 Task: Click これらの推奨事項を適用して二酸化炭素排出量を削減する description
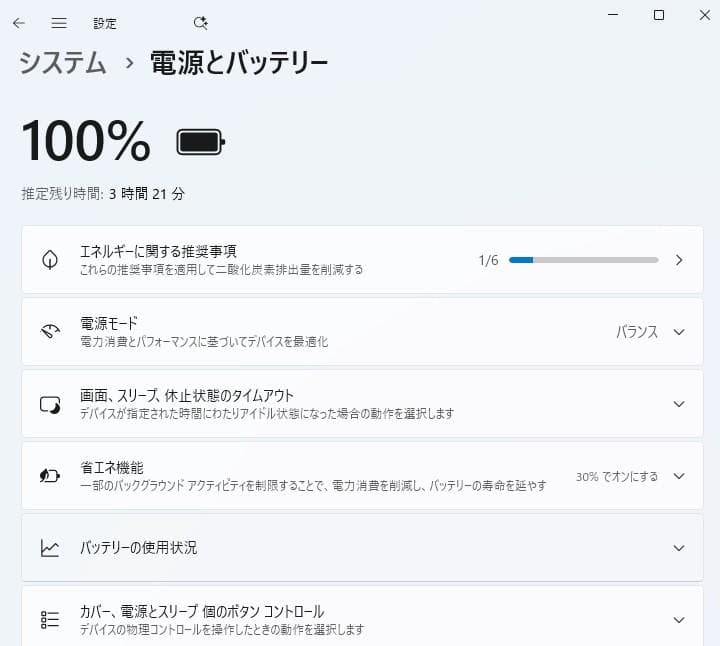tap(221, 270)
